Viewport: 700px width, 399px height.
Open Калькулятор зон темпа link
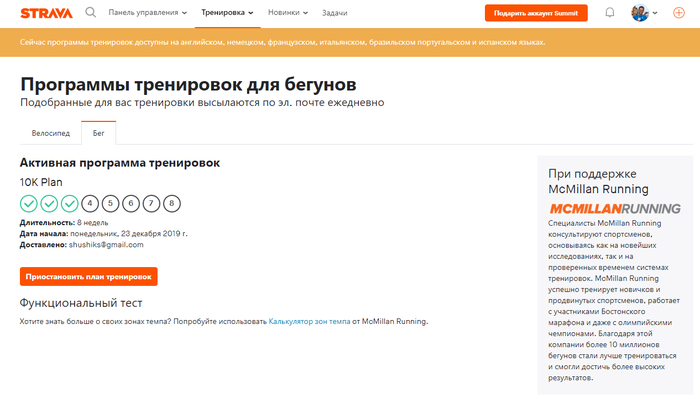[309, 321]
